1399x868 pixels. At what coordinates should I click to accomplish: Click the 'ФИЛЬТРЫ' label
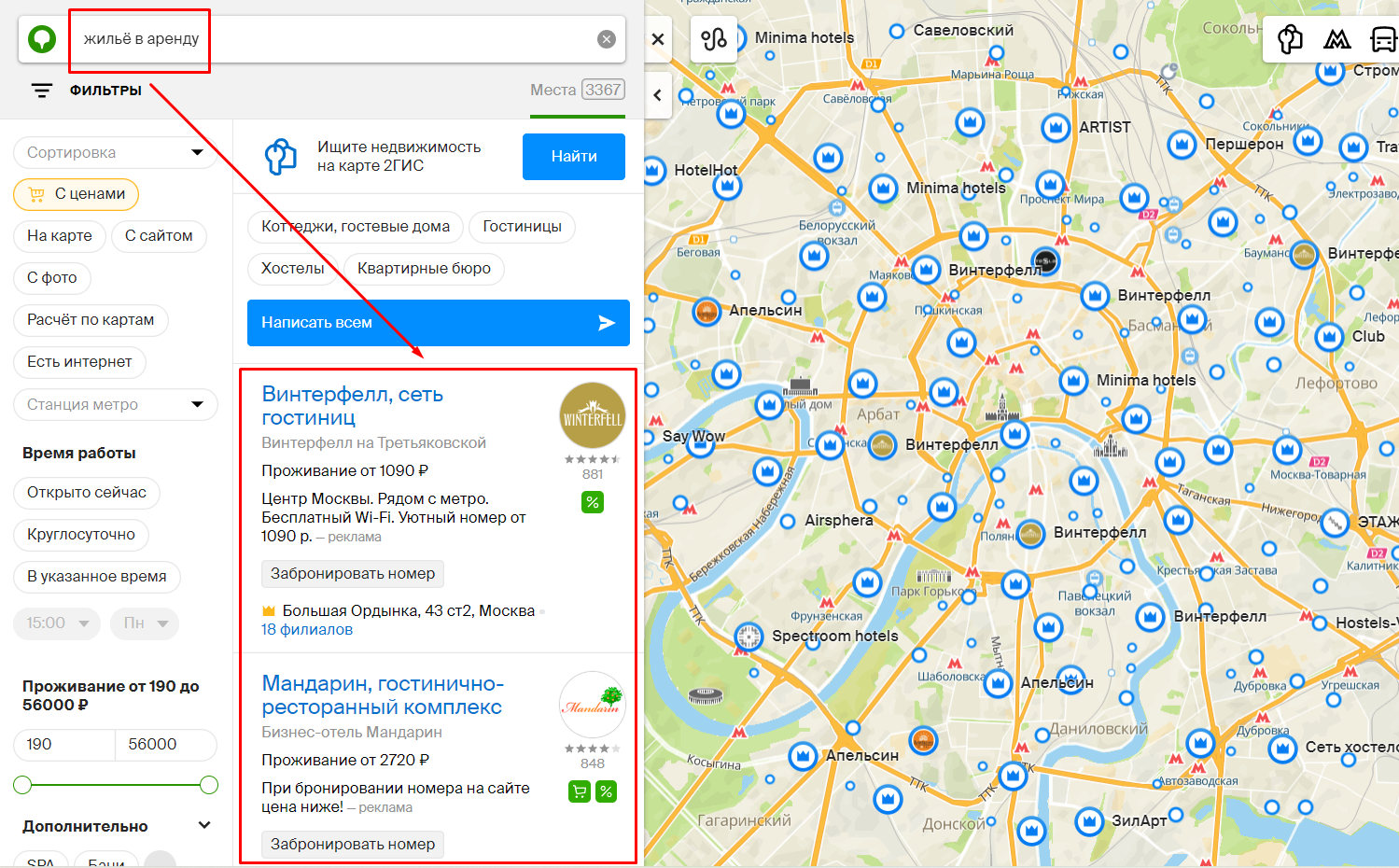[105, 91]
